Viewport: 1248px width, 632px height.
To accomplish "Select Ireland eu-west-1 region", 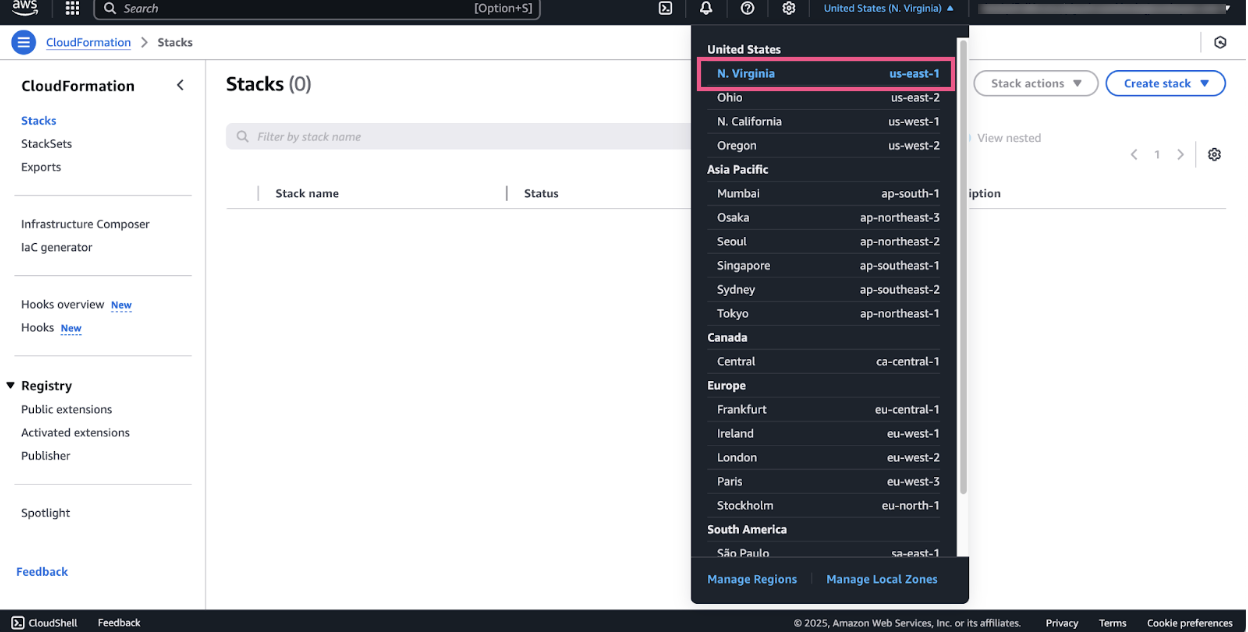I will pos(828,433).
